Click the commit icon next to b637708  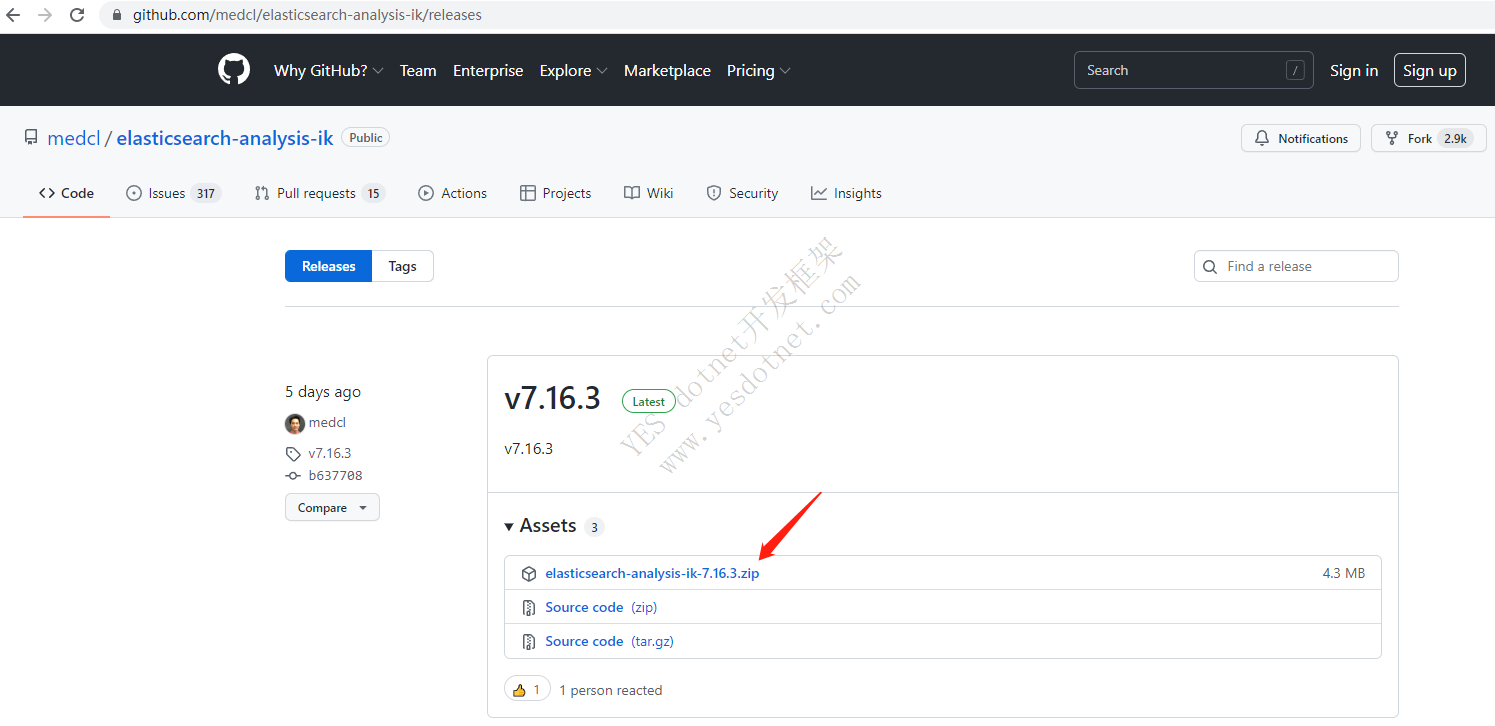[x=293, y=476]
